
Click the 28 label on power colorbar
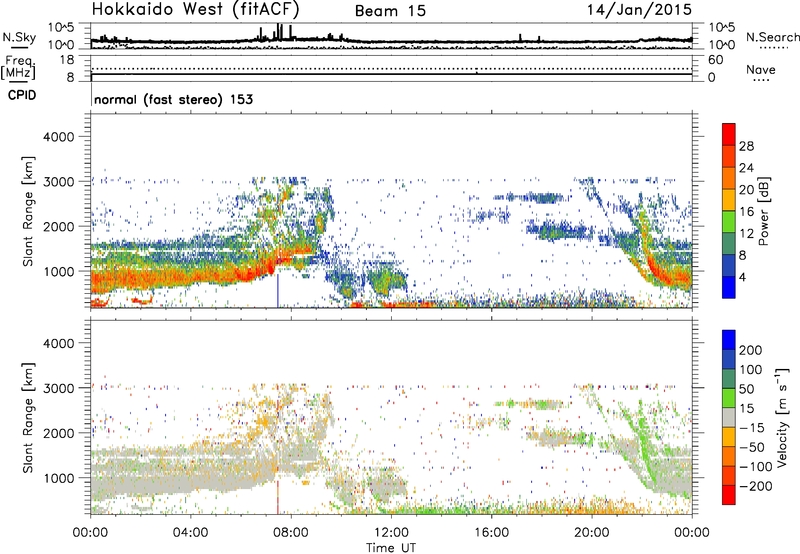[746, 146]
